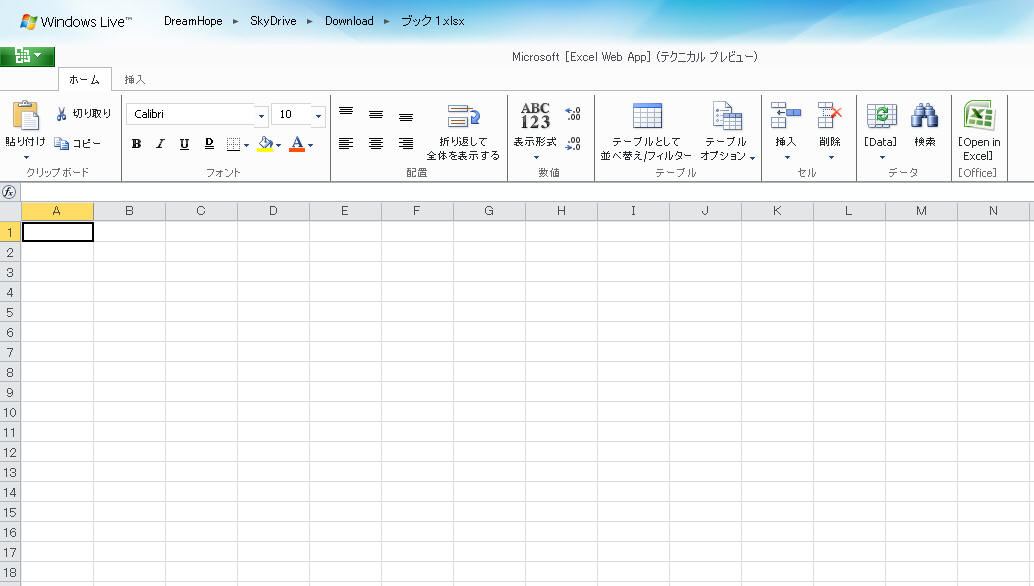Image resolution: width=1034 pixels, height=586 pixels.
Task: Select column D header
Action: pos(273,211)
